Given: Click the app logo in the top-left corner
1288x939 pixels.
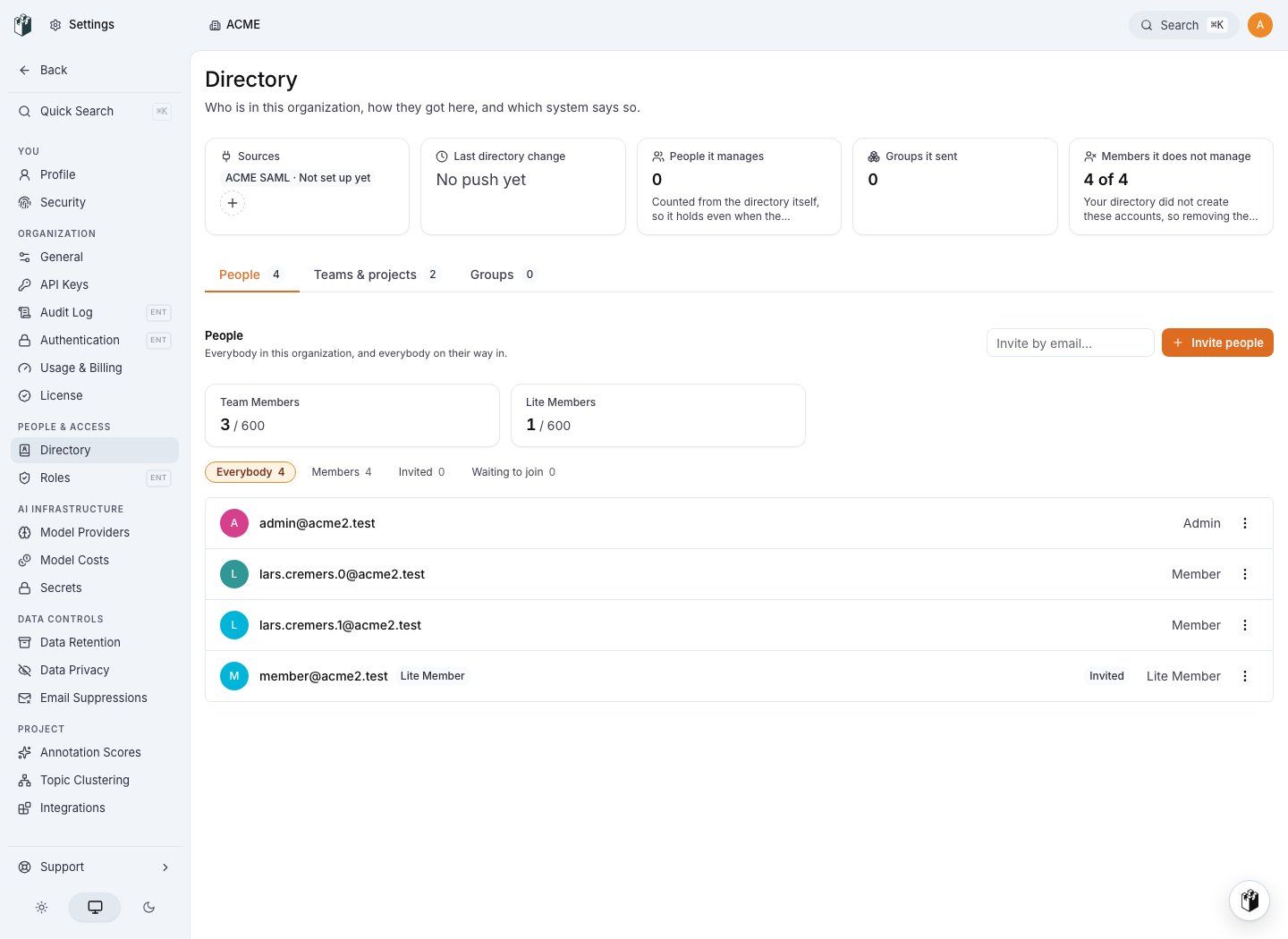Looking at the screenshot, I should [23, 25].
